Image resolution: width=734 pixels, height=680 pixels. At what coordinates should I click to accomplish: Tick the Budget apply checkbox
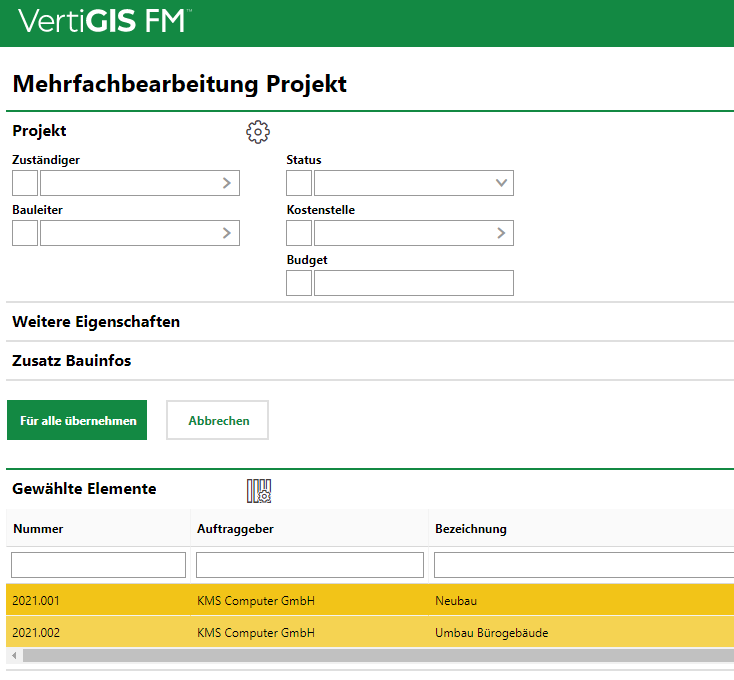click(x=299, y=283)
